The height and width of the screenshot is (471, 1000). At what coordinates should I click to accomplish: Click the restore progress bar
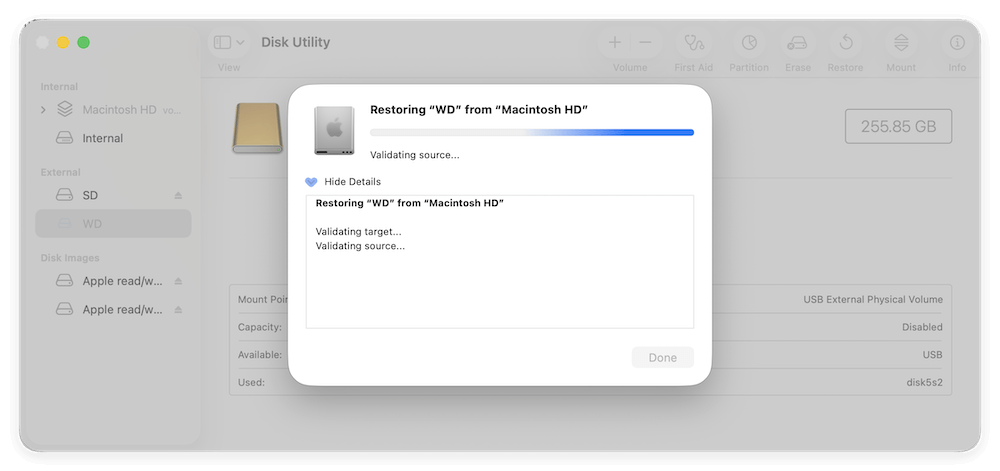coord(531,132)
